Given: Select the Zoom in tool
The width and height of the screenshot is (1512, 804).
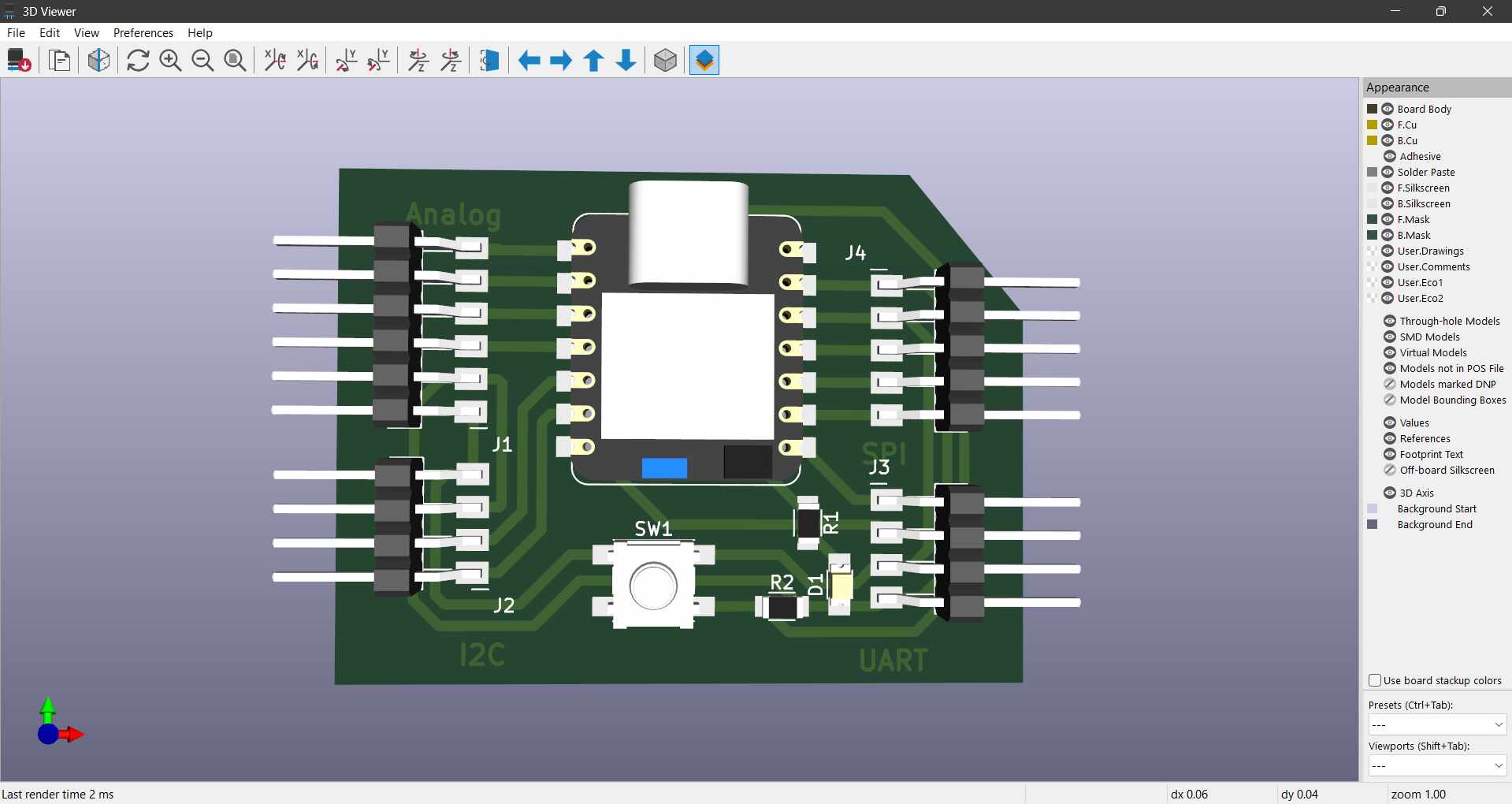Looking at the screenshot, I should pos(170,60).
